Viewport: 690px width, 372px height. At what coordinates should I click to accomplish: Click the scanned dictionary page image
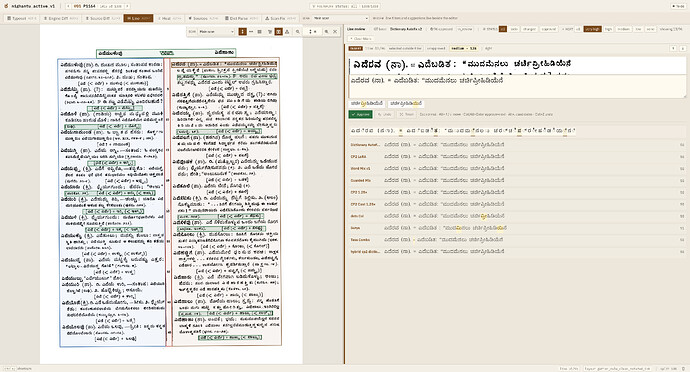pos(171,195)
